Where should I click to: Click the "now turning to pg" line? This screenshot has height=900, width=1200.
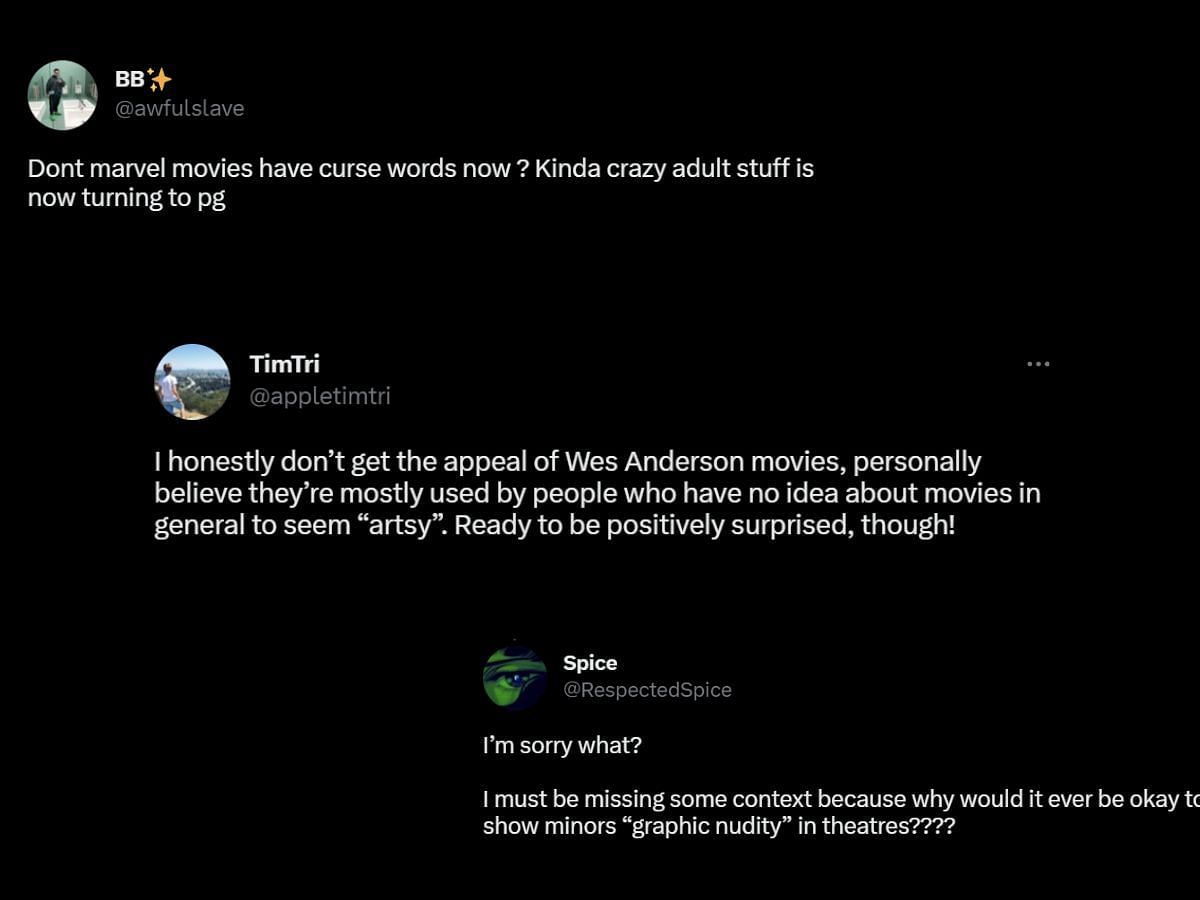(x=126, y=198)
